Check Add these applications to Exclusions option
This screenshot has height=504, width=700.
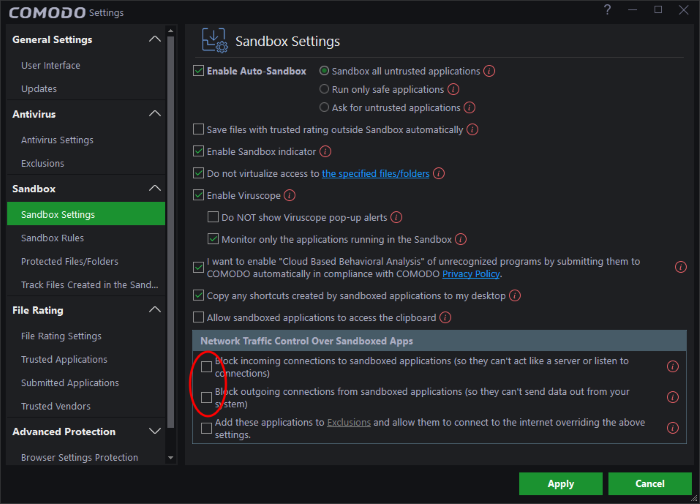coord(206,428)
